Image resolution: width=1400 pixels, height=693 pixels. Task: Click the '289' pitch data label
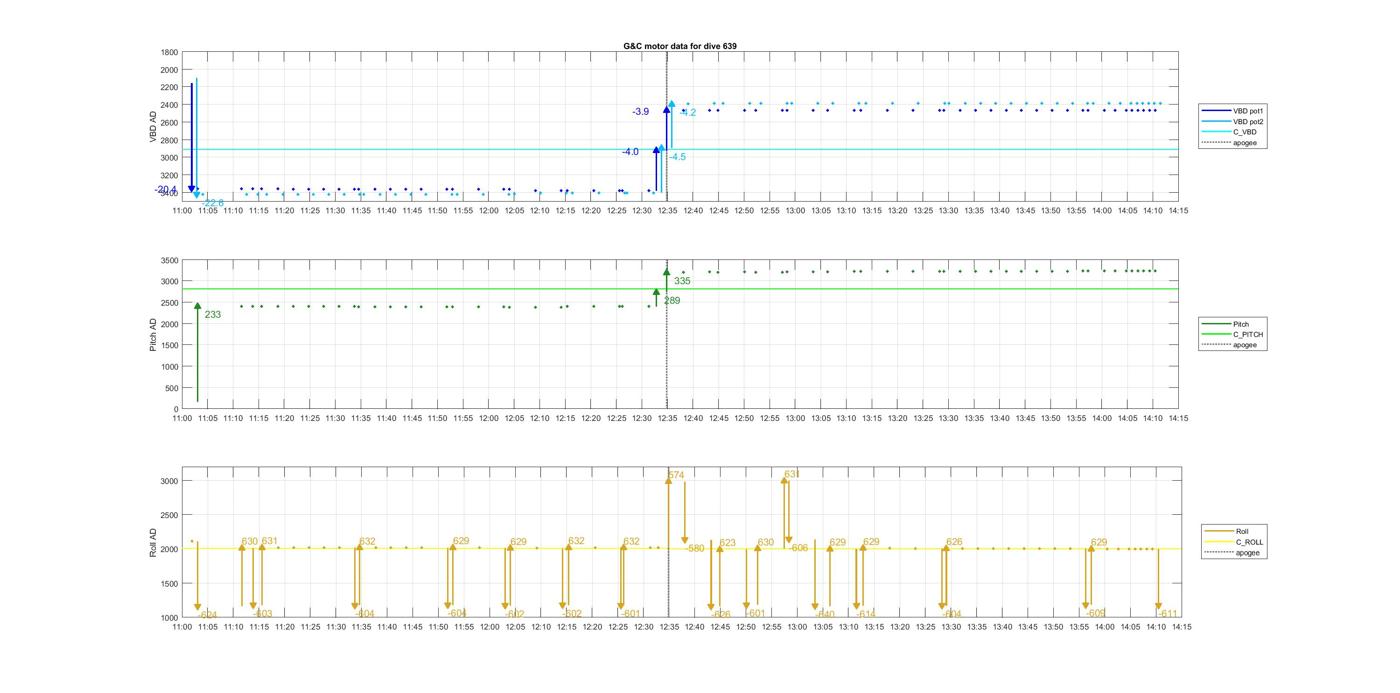672,300
